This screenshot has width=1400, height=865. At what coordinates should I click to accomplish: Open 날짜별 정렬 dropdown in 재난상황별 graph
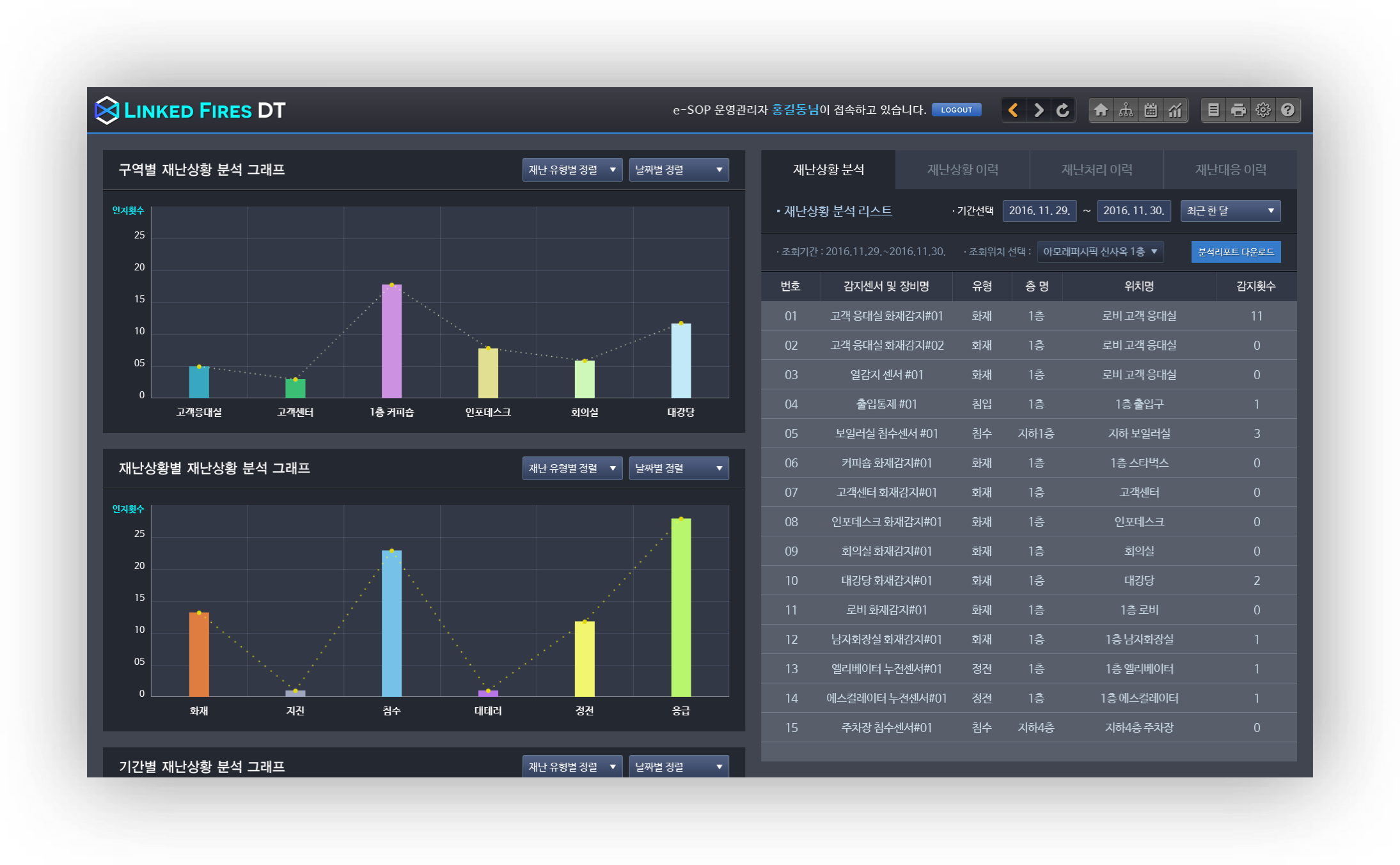(679, 469)
